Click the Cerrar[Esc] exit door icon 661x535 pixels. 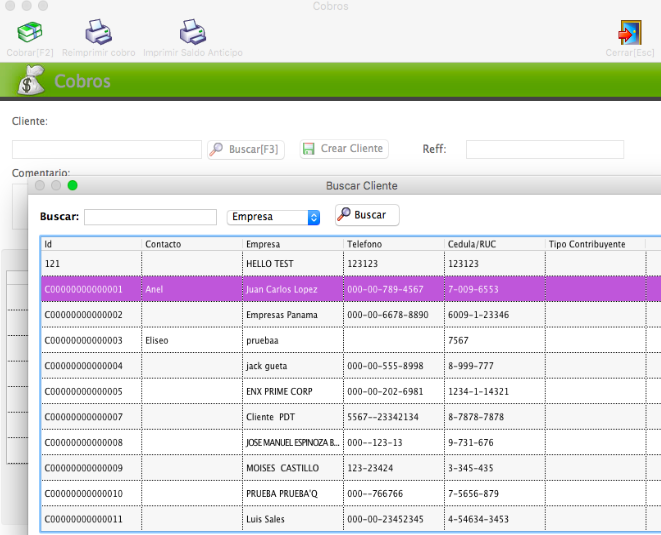(630, 32)
